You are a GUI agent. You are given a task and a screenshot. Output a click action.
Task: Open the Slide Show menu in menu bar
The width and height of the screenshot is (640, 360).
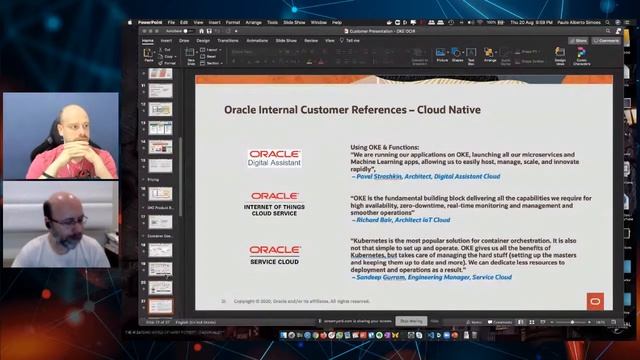click(x=294, y=22)
